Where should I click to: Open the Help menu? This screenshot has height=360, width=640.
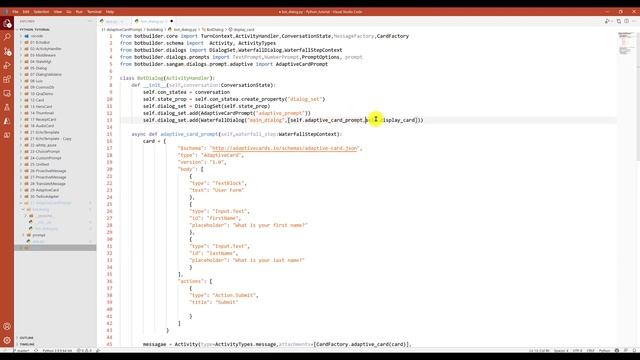coord(110,12)
